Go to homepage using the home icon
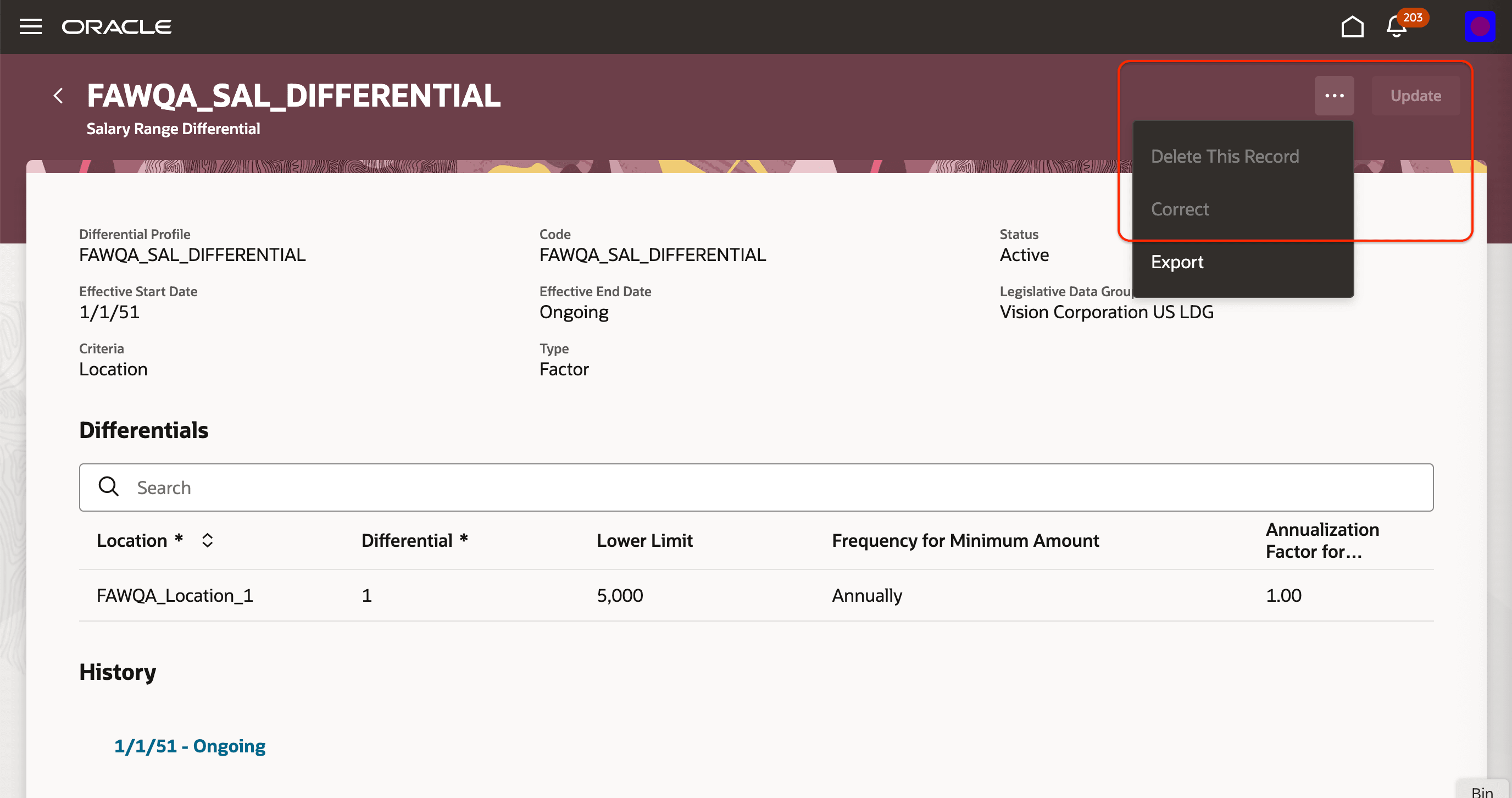The height and width of the screenshot is (798, 1512). click(x=1352, y=26)
